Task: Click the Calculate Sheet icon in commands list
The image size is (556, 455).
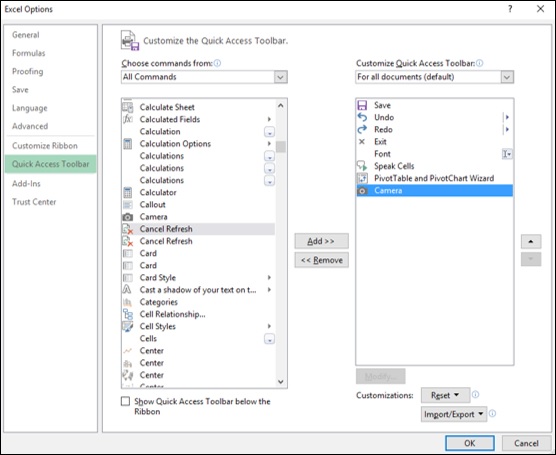Action: tap(128, 107)
